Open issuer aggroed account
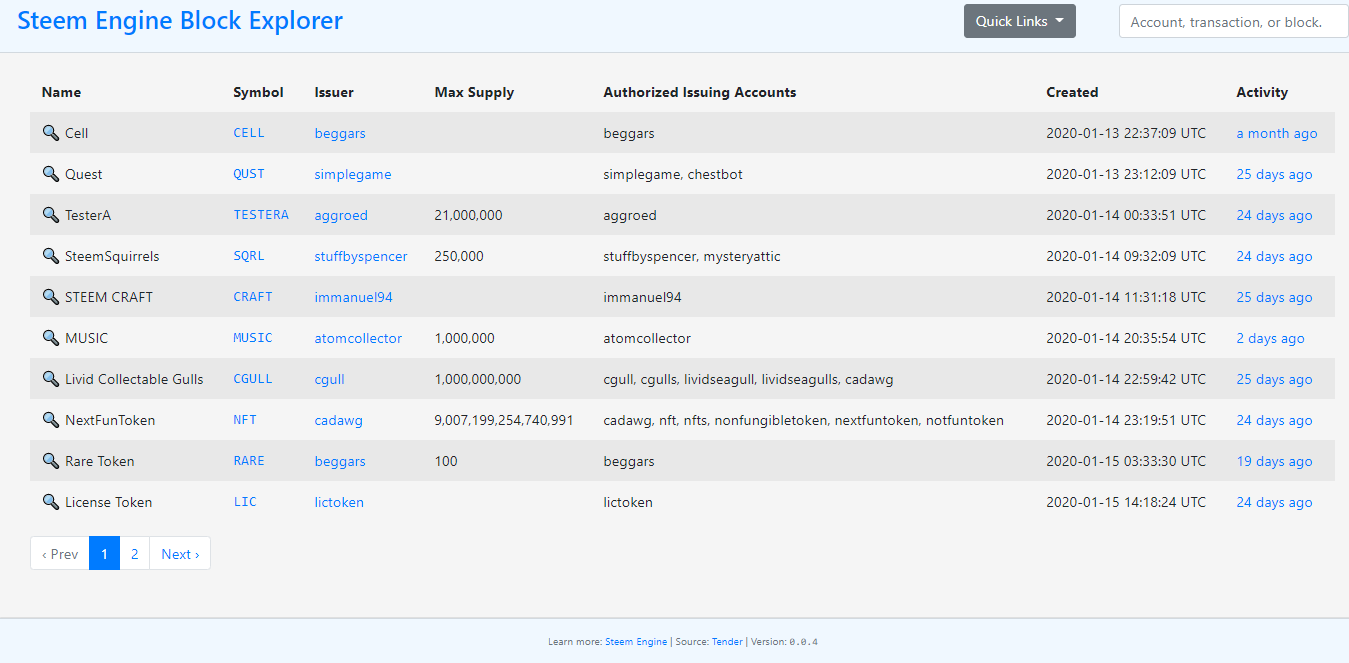 (x=341, y=215)
